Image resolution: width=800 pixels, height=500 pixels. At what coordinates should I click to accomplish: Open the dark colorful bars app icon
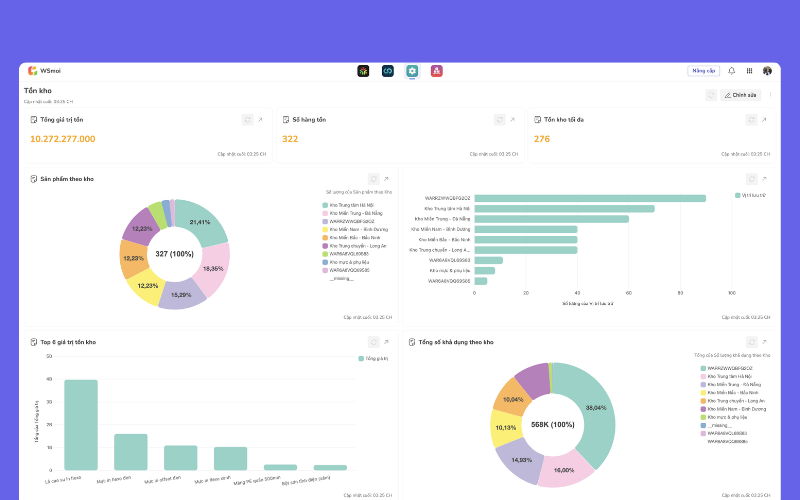click(x=363, y=71)
